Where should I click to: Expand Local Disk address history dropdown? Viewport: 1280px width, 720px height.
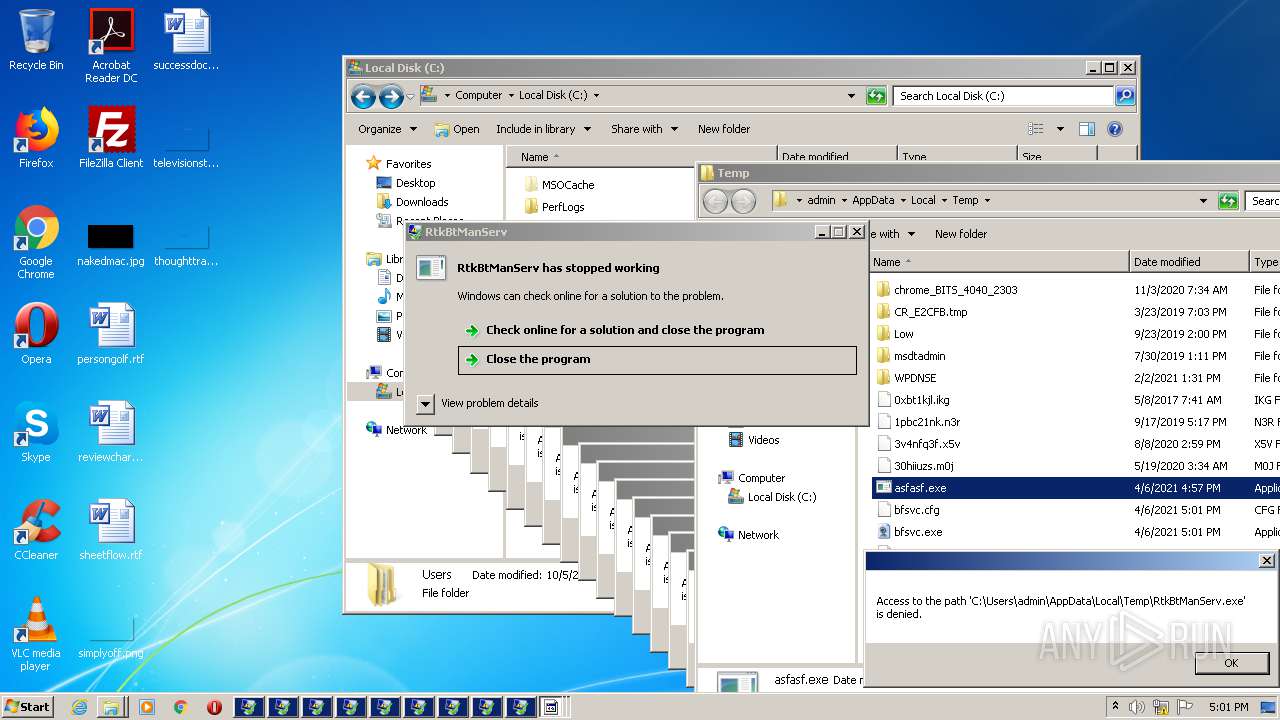851,96
